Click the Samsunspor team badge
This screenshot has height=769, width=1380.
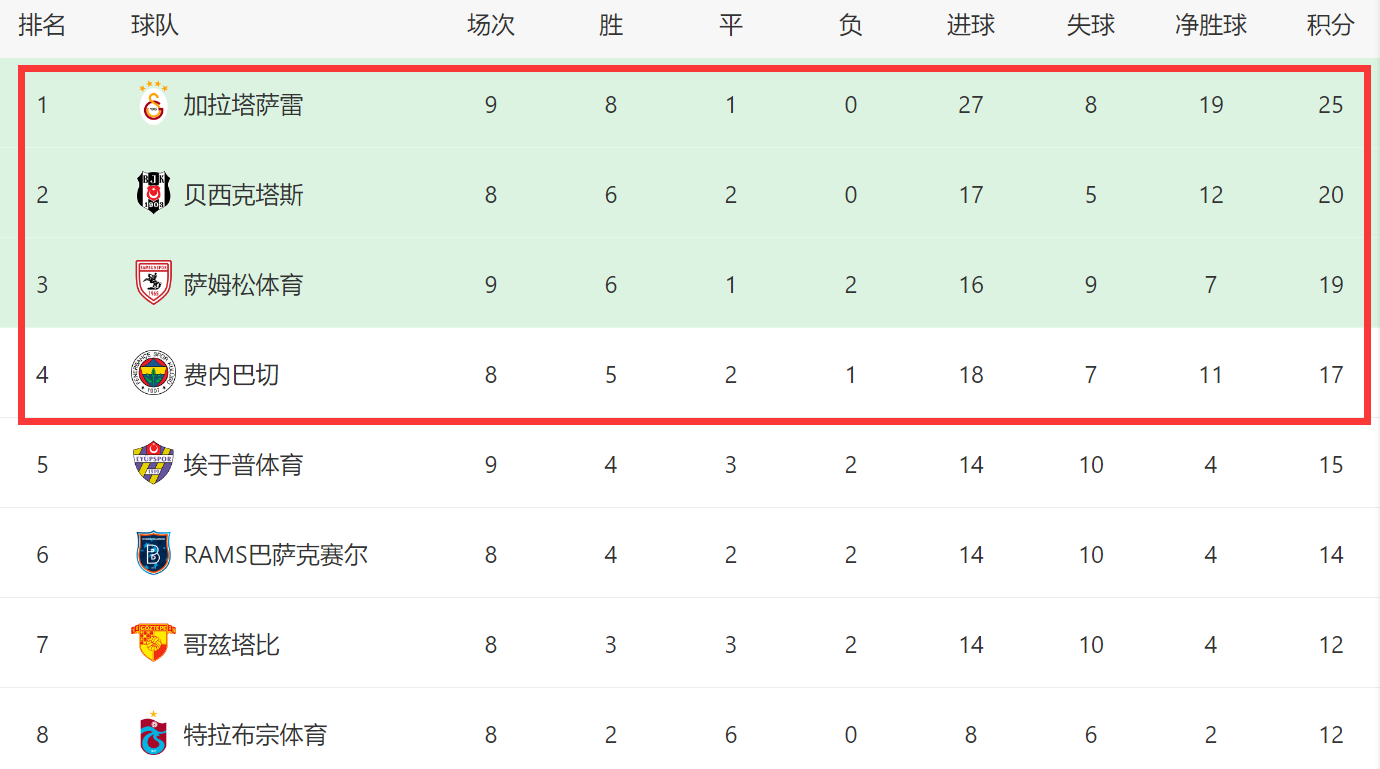[x=154, y=283]
